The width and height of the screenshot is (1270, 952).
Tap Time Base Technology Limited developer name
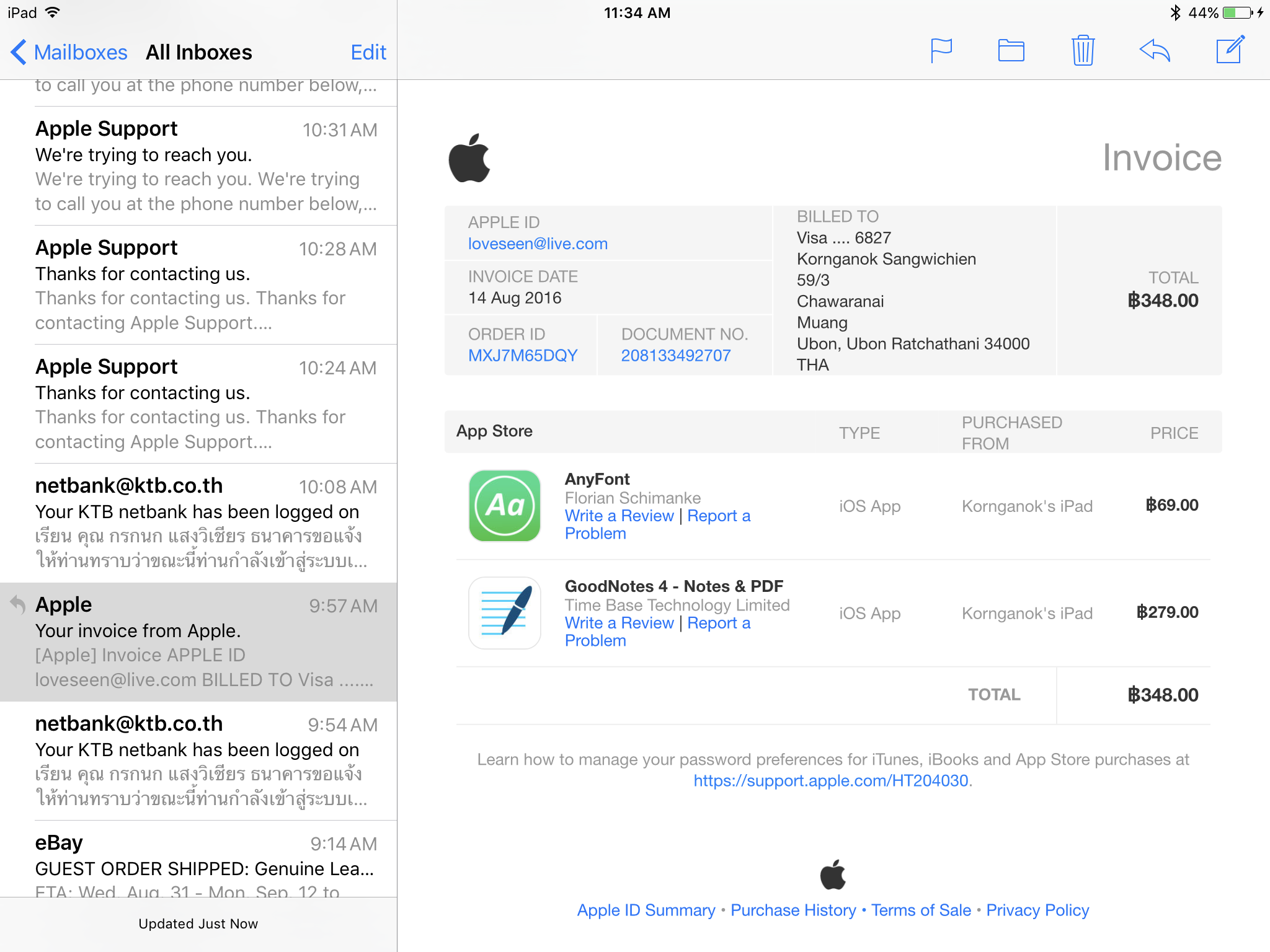[677, 605]
